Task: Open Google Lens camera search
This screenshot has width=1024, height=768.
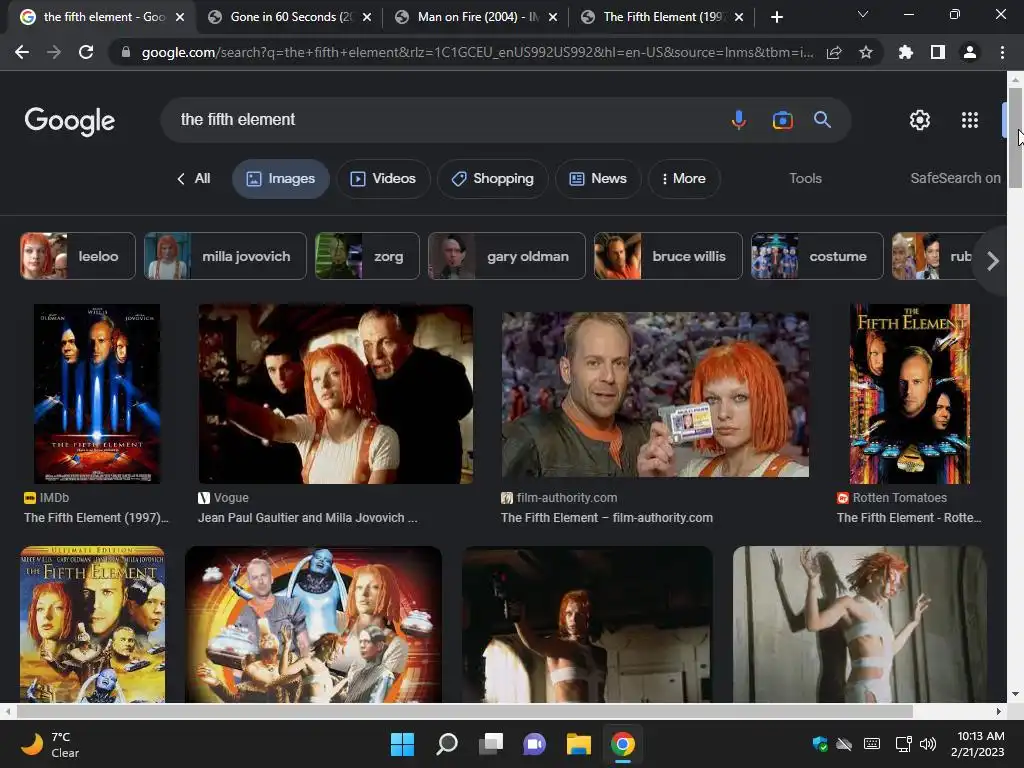Action: [x=782, y=120]
